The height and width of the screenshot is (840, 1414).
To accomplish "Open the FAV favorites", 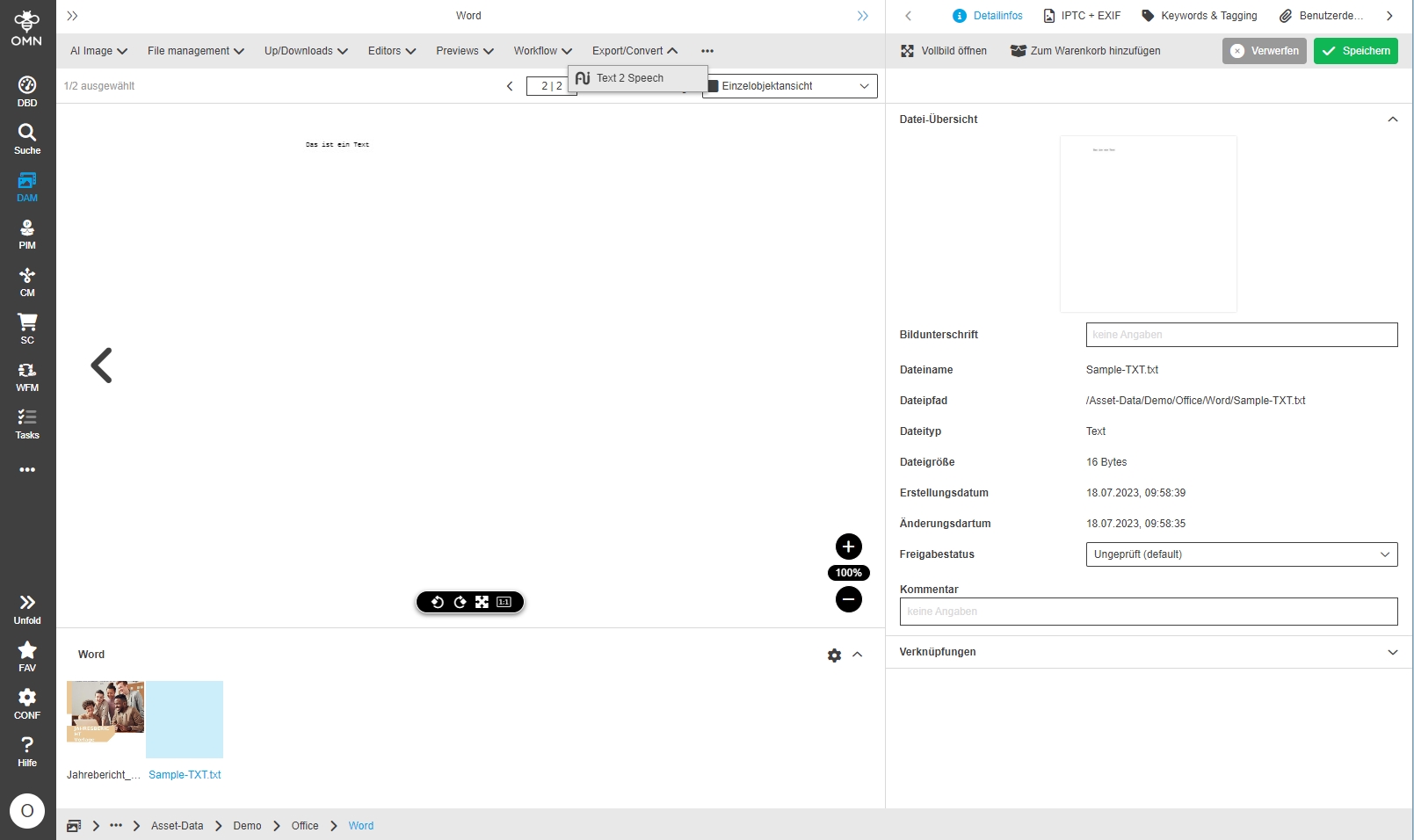I will (x=27, y=656).
